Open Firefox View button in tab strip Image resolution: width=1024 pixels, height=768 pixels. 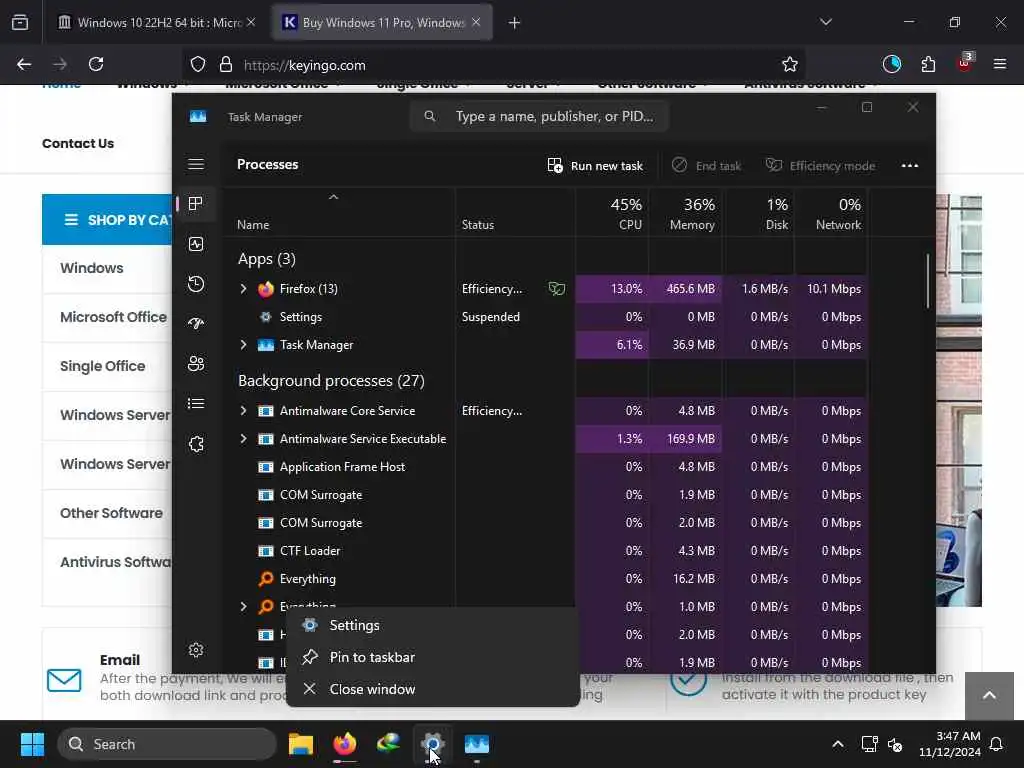(20, 23)
